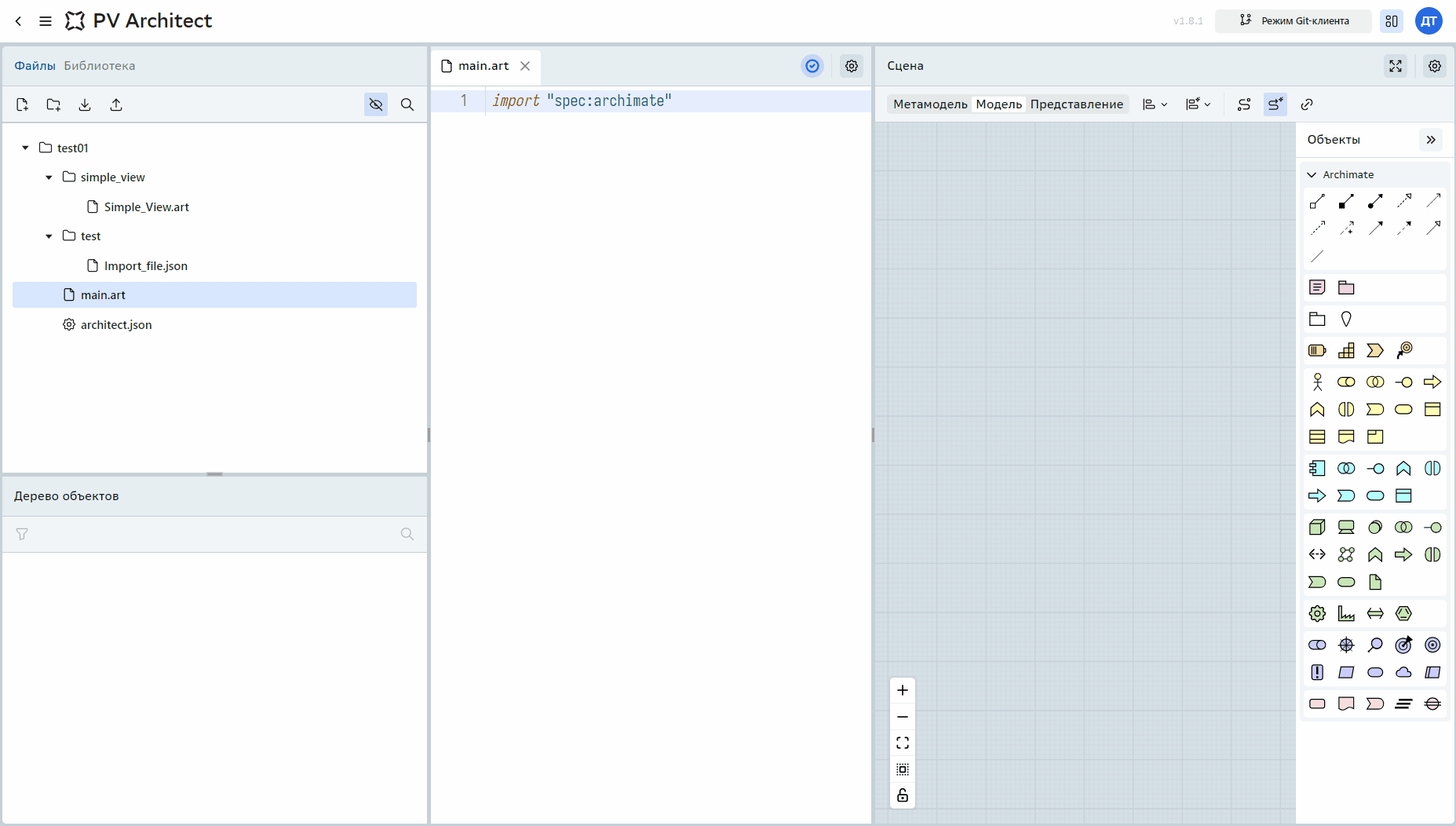Select the Facility factory element
Screen dimensions: 1456x826
[1346, 613]
